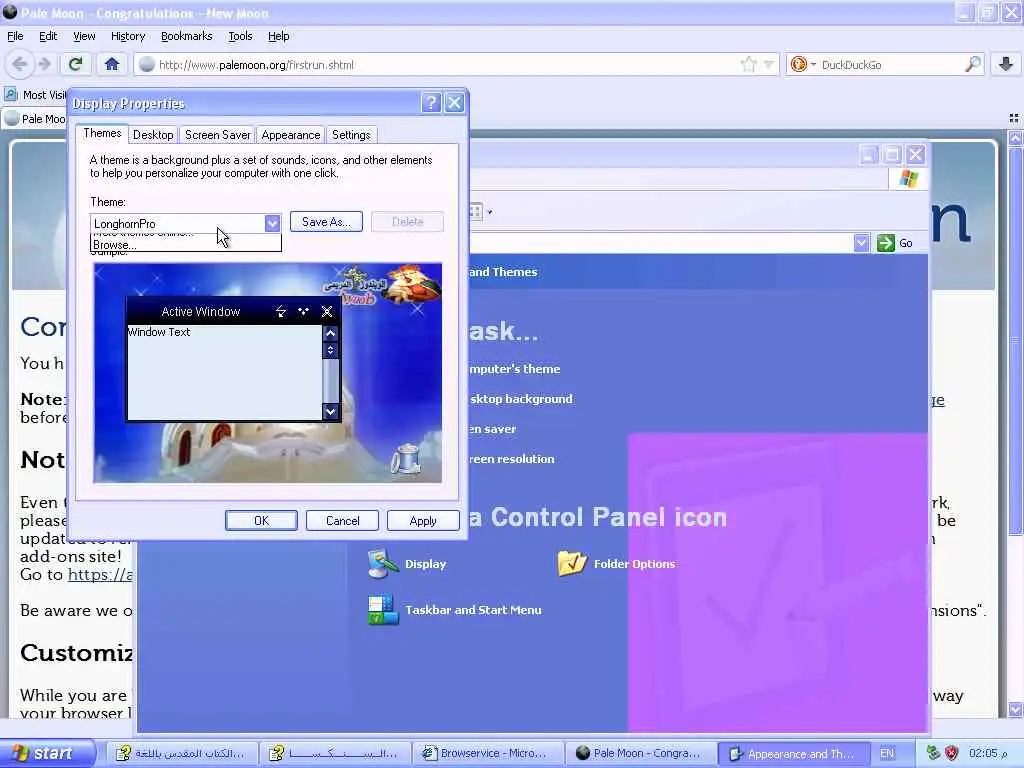Bookmark this page with the star icon

748,64
